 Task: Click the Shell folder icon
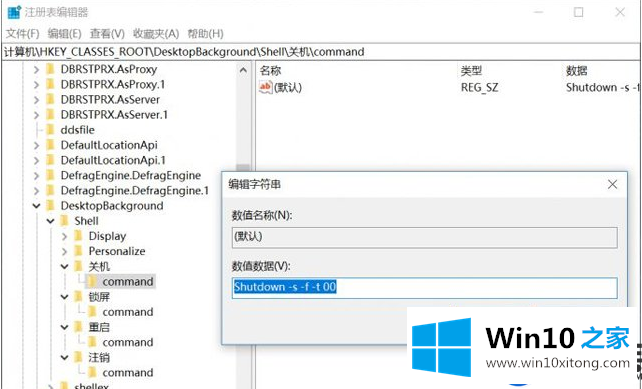[x=64, y=221]
